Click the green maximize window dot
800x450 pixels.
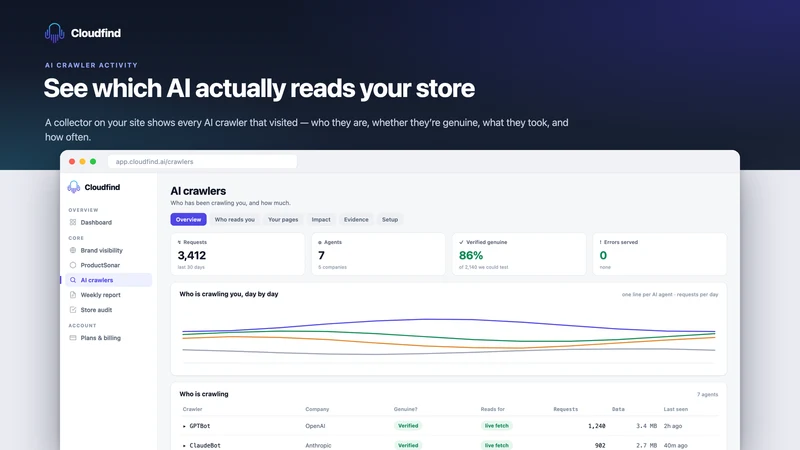93,162
